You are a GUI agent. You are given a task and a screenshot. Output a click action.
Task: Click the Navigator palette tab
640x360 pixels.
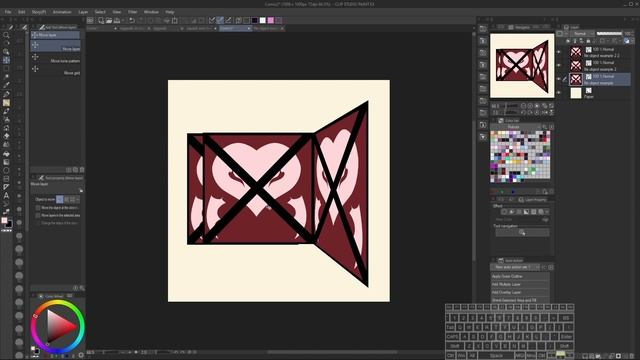click(x=519, y=27)
